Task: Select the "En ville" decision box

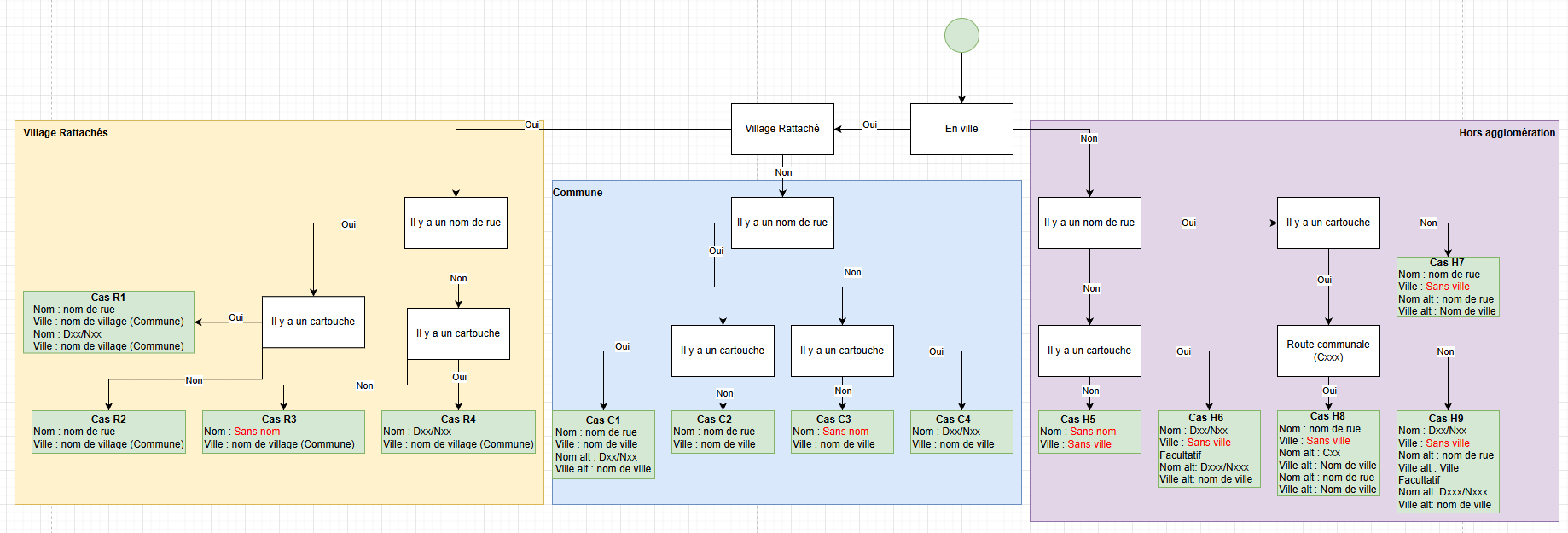Action: click(961, 129)
